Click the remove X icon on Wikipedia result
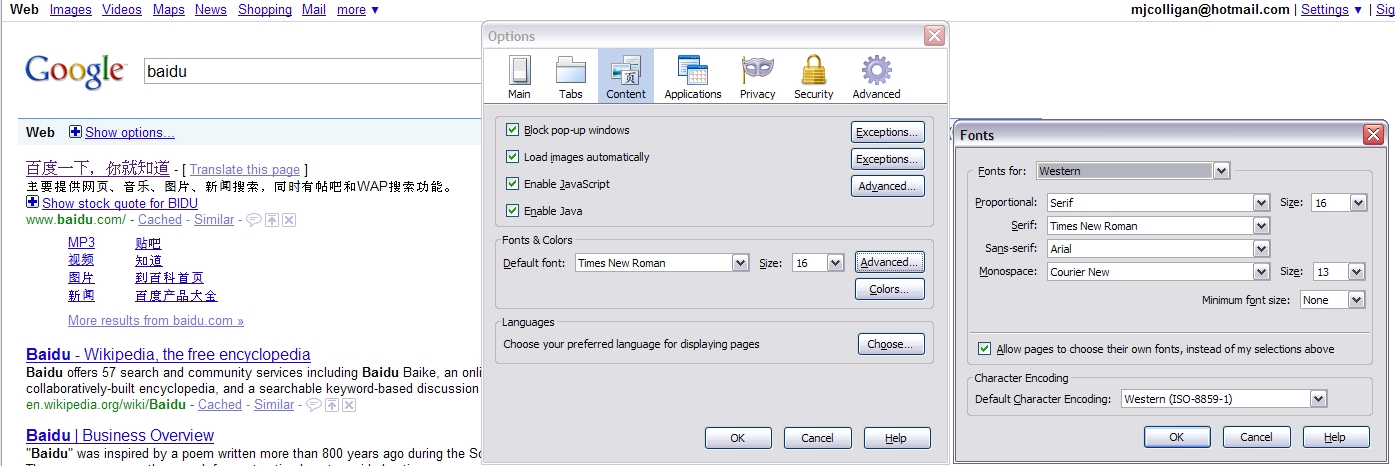This screenshot has height=466, width=1395. click(x=349, y=405)
